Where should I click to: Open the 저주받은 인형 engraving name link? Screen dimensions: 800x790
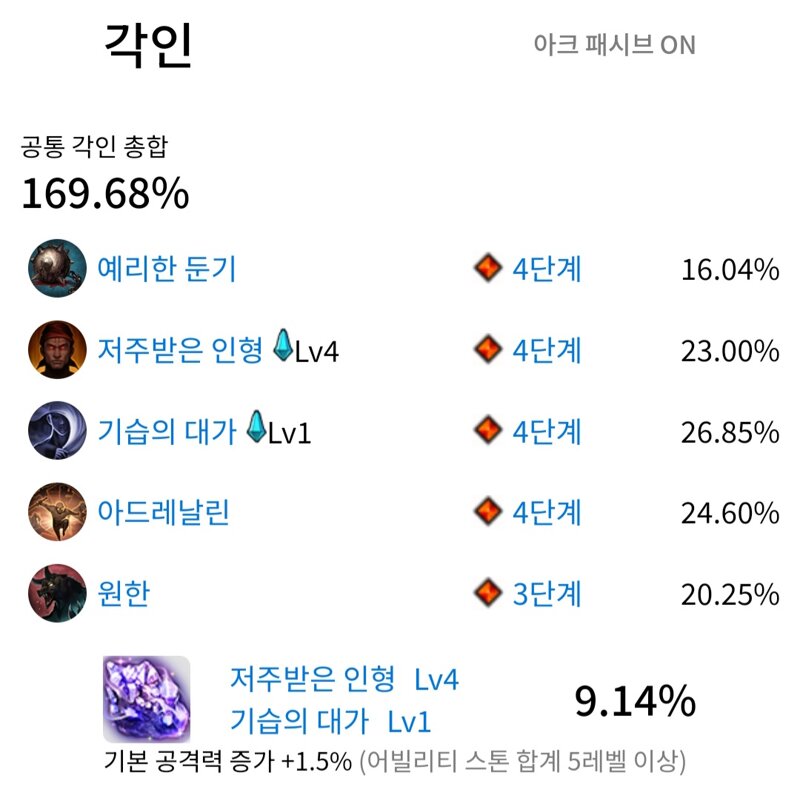click(x=180, y=350)
